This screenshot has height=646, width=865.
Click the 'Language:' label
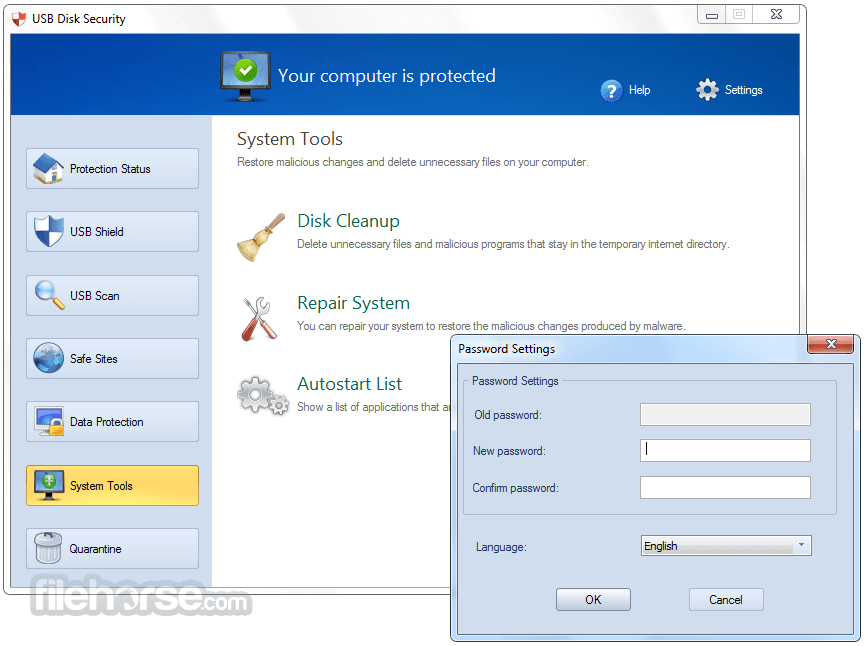(501, 547)
